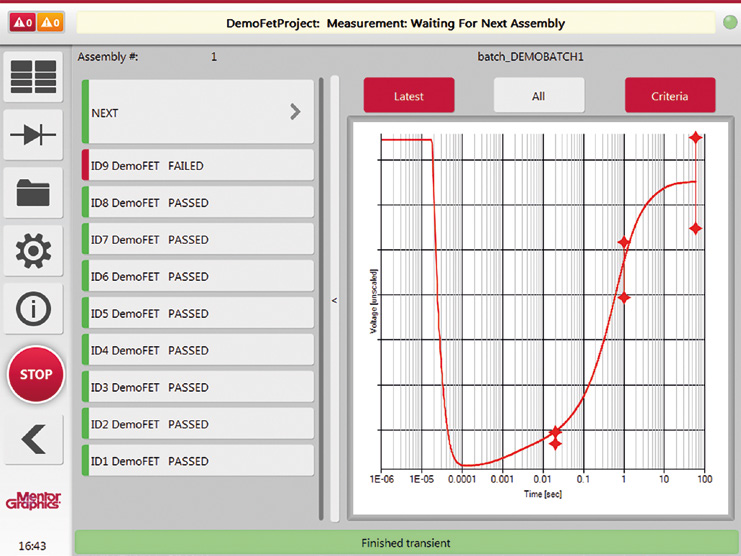Select the ID4 DemoFET PASSED result
741x556 pixels.
tap(198, 350)
